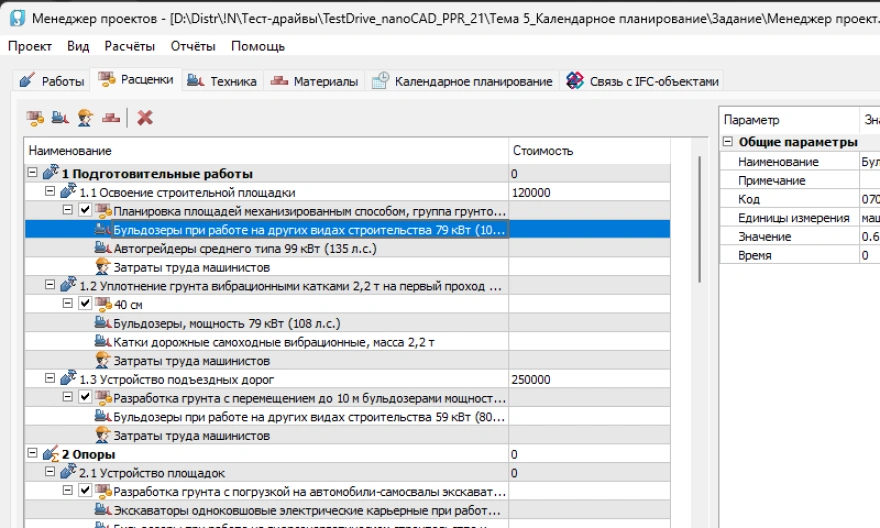Click the add labor worker toolbar icon
Screen dimensions: 880x528
coord(85,117)
